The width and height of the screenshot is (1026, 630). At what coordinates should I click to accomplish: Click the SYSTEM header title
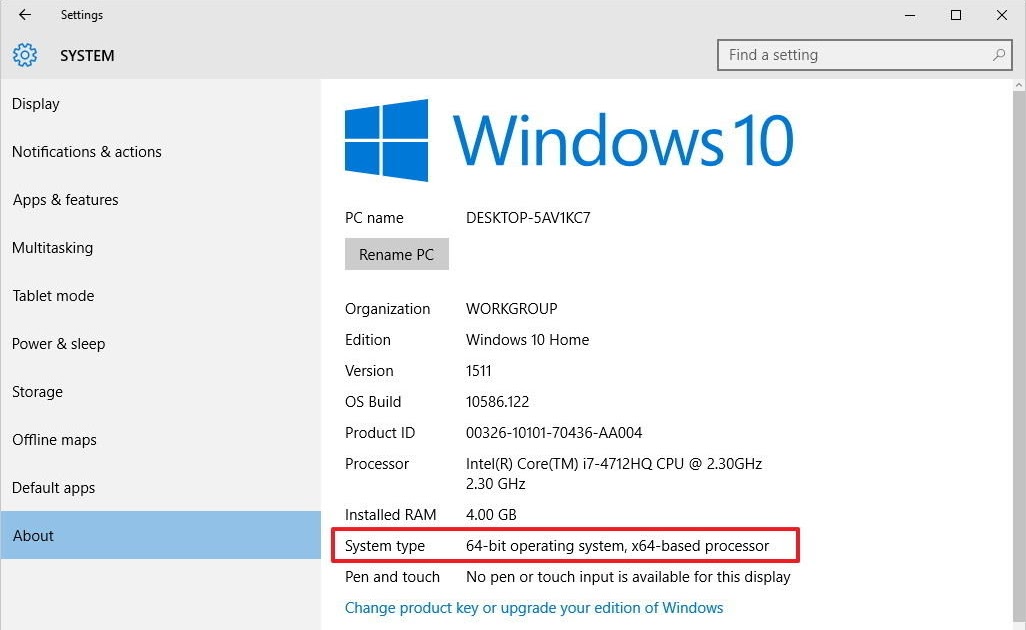click(87, 56)
